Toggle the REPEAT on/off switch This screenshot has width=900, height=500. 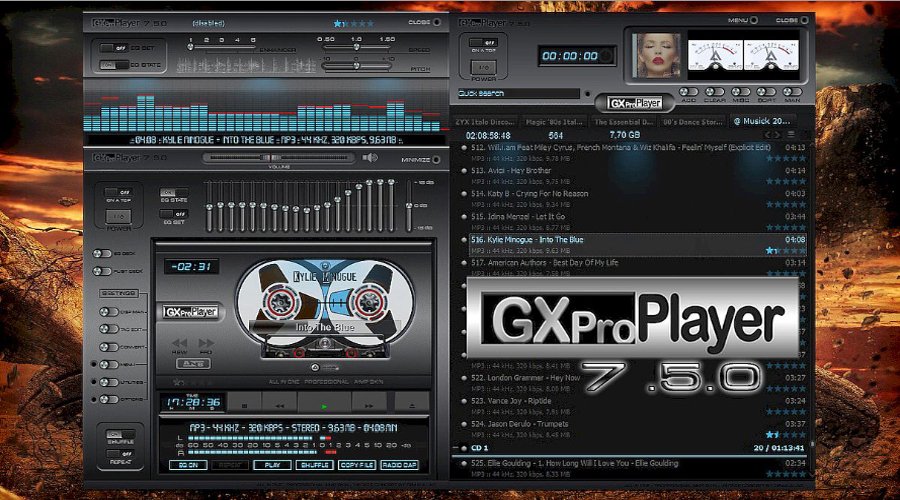tap(120, 454)
